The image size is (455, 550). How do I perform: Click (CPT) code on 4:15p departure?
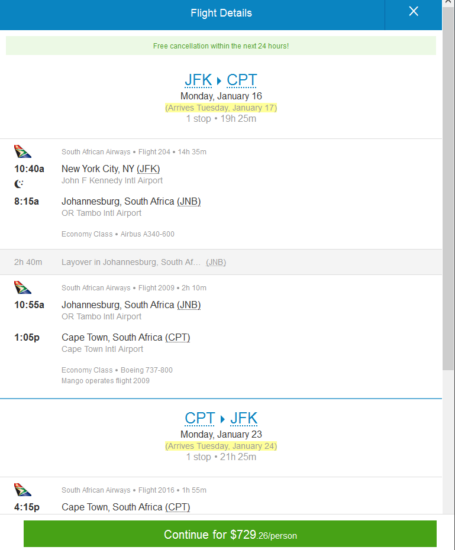click(178, 507)
